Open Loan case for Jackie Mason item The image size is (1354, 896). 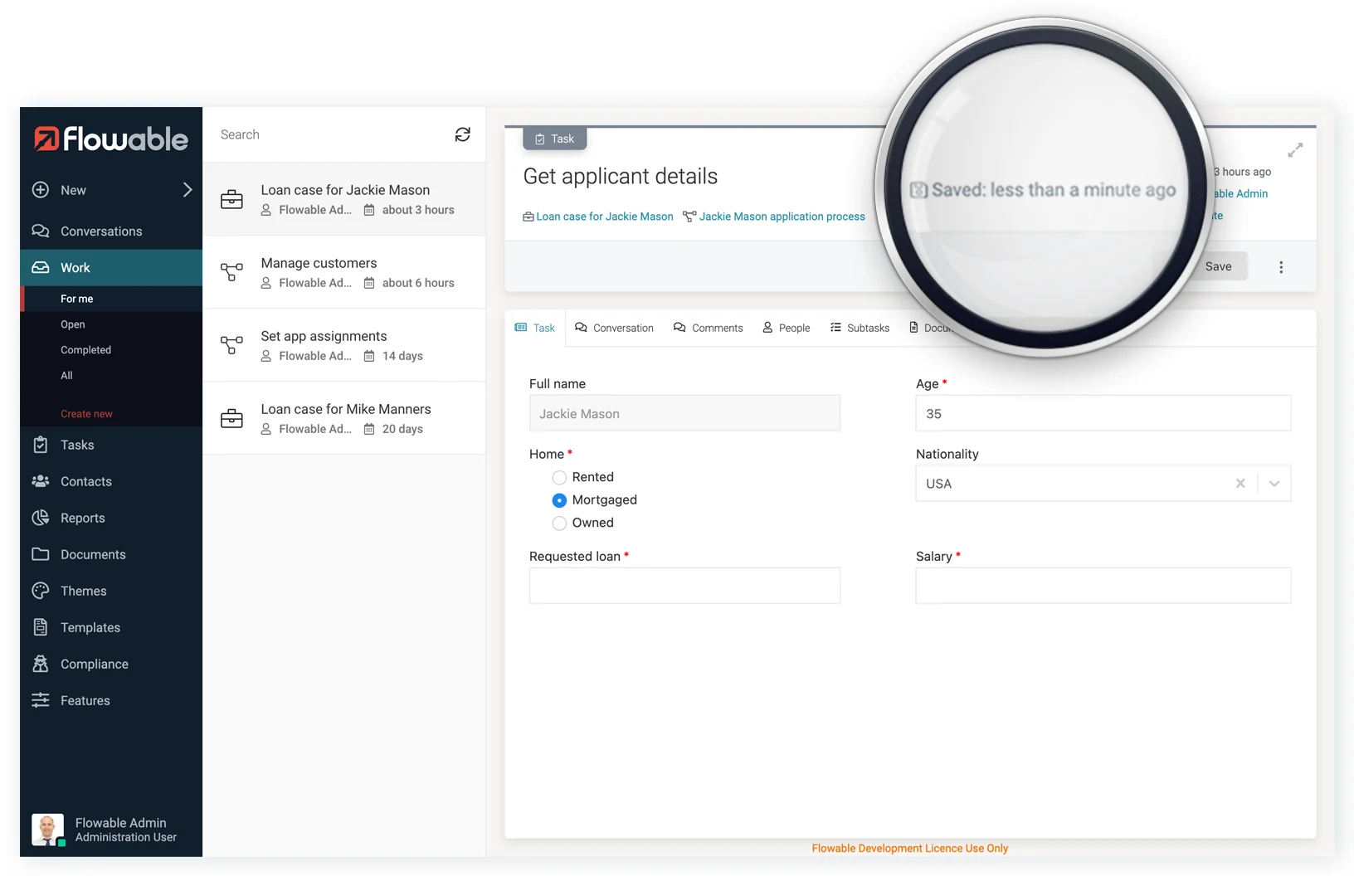coord(344,199)
